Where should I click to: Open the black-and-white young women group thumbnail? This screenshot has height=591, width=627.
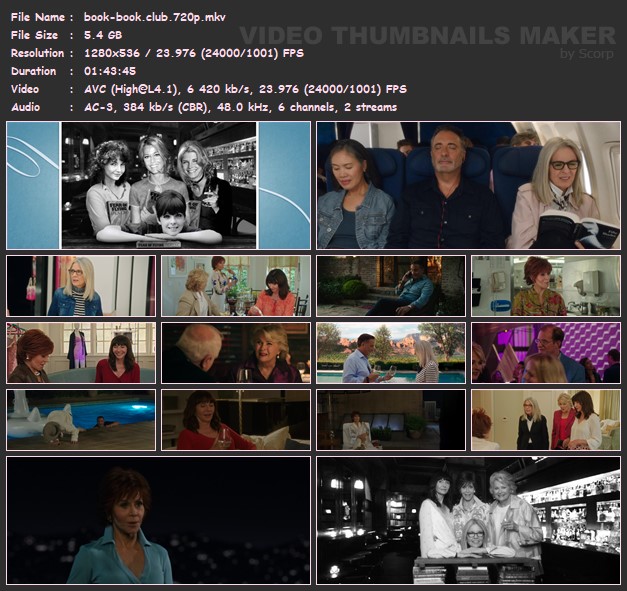point(158,185)
